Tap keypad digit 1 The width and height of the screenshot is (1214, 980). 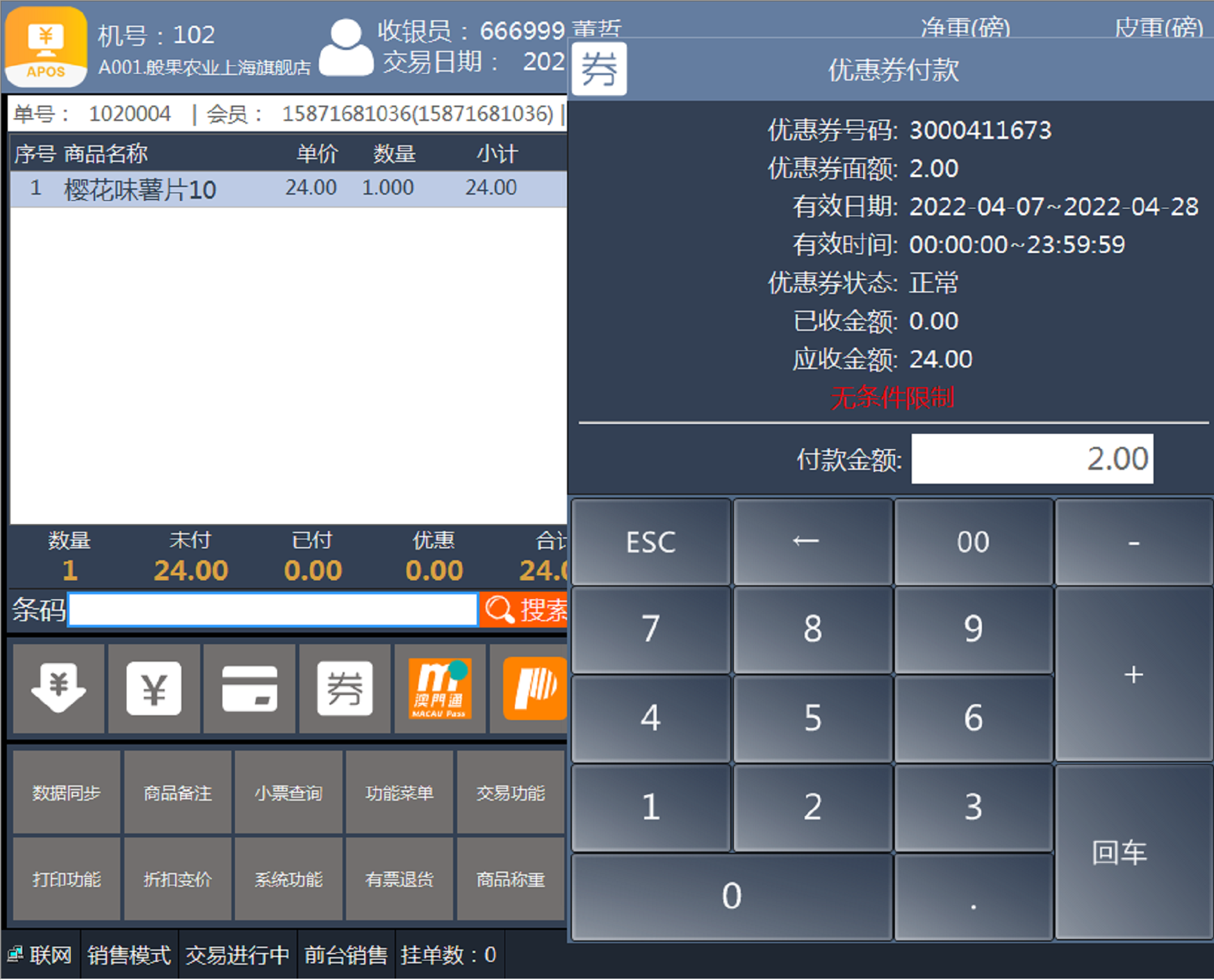(650, 807)
